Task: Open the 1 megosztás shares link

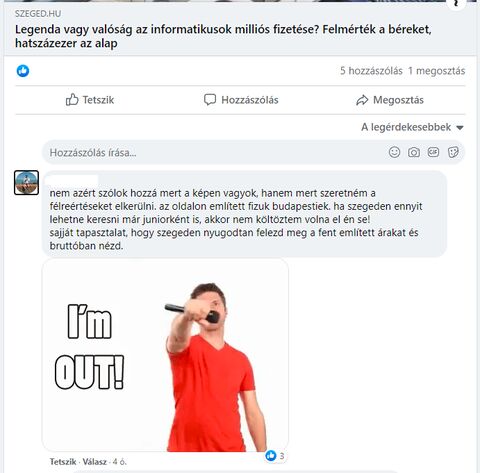Action: 437,71
